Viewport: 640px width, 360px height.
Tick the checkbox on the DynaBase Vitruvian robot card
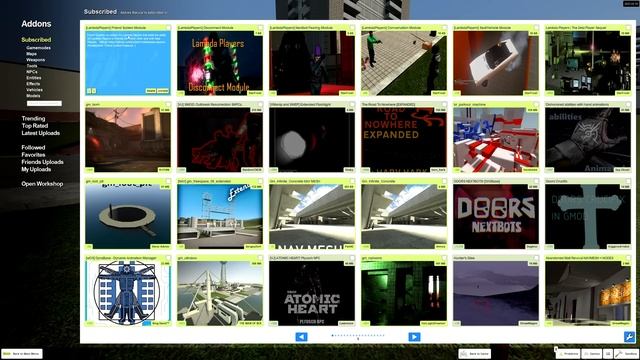click(168, 258)
